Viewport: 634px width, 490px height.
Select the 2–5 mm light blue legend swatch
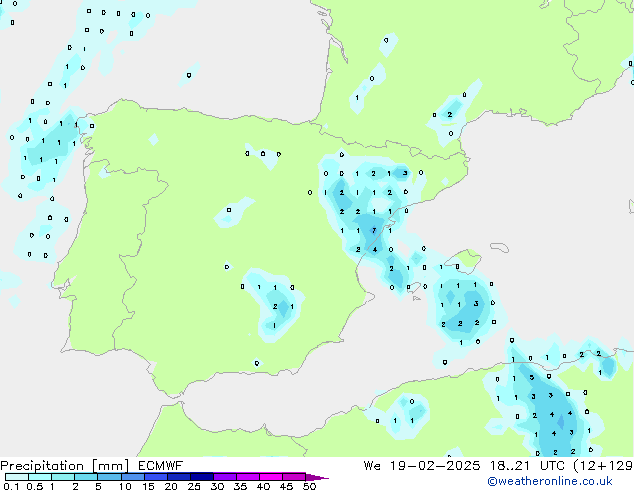pyautogui.click(x=88, y=477)
